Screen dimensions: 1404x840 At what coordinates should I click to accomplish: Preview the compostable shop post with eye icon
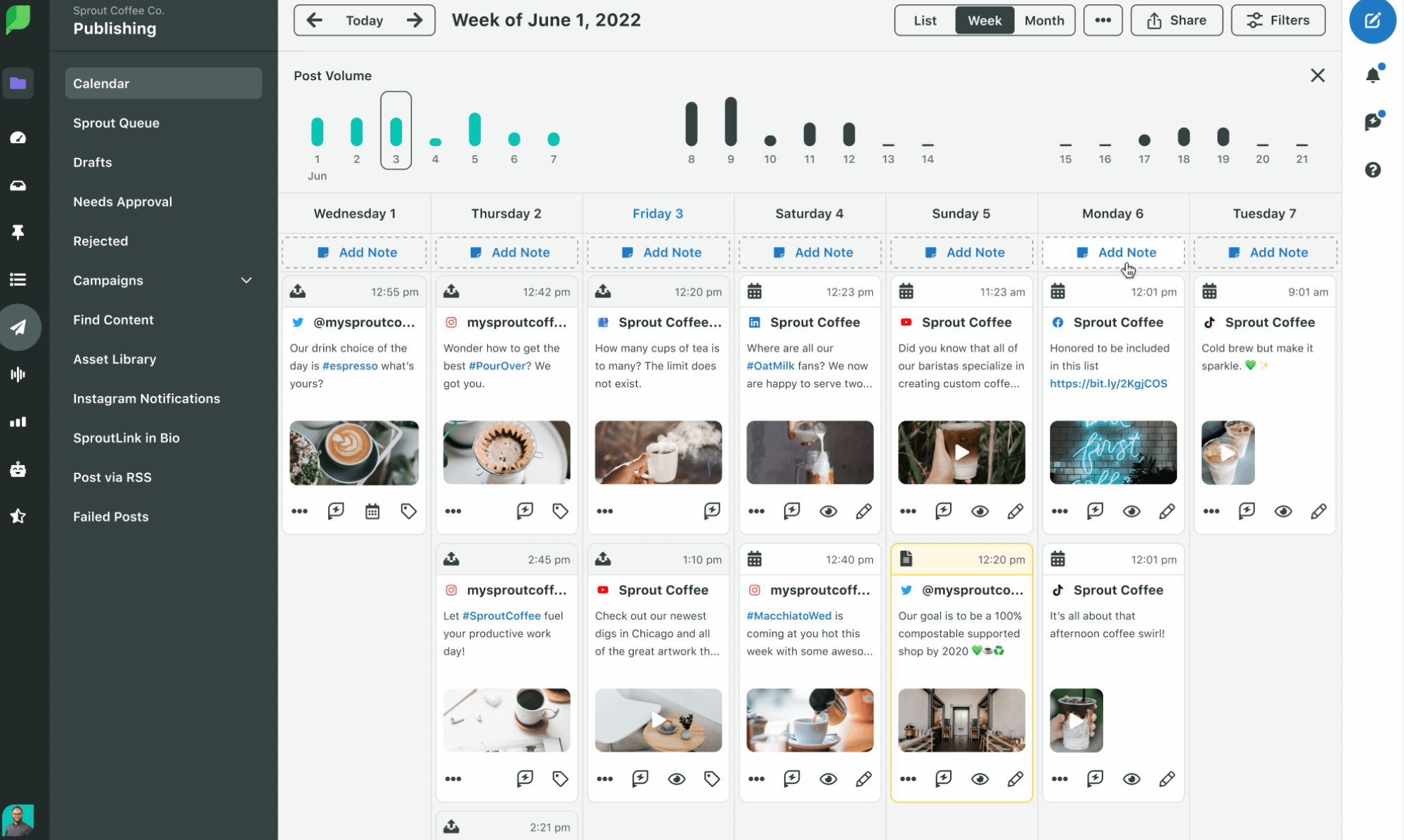980,779
